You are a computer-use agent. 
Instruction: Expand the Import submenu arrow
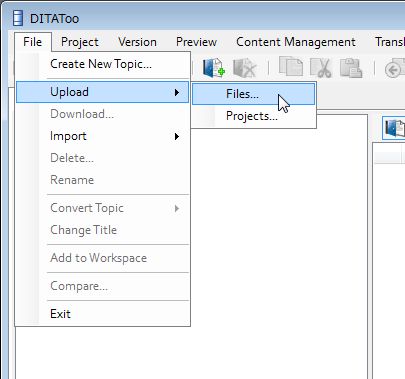(177, 136)
